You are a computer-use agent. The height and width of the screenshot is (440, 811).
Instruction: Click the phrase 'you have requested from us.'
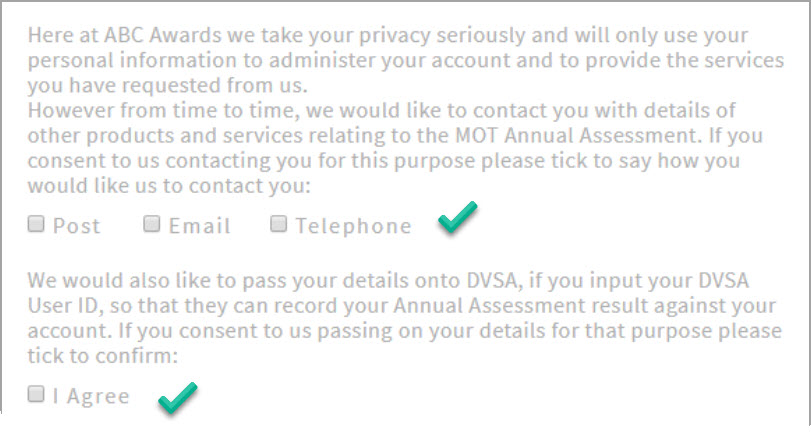click(x=167, y=85)
